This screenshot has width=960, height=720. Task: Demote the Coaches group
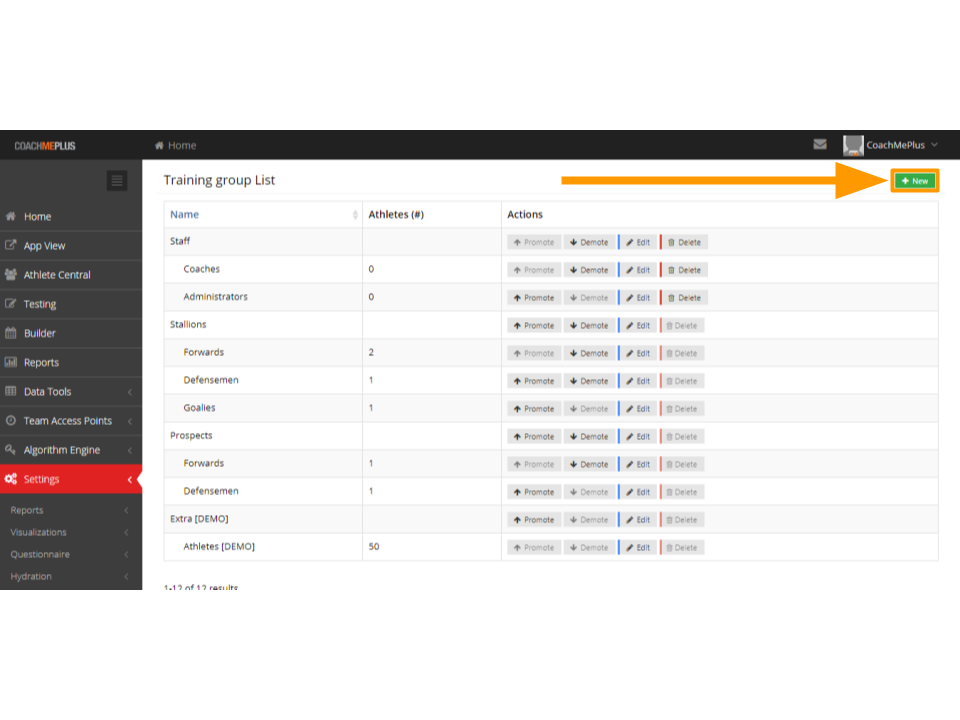(x=589, y=270)
